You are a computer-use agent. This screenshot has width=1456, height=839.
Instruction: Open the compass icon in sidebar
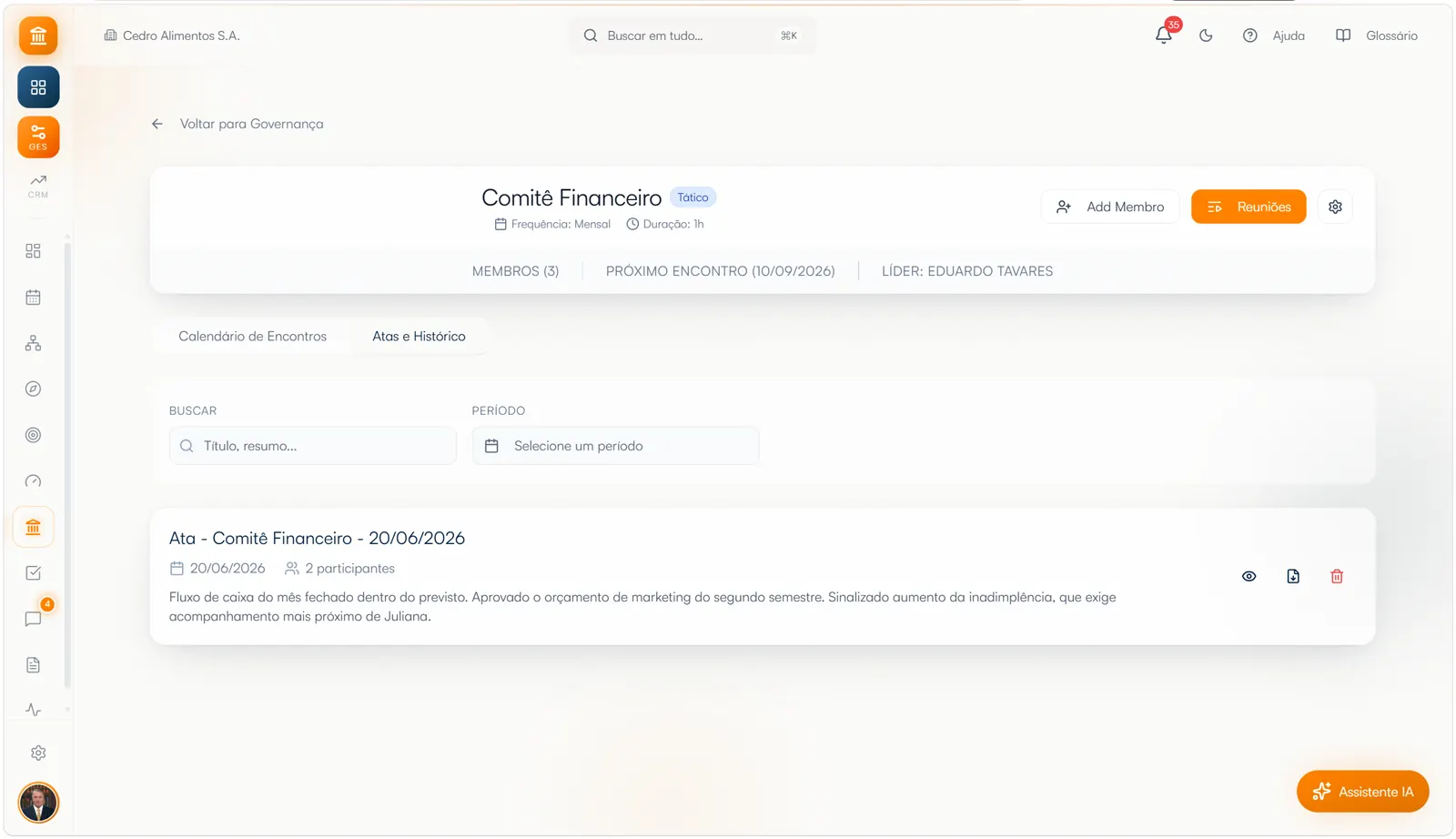[34, 389]
